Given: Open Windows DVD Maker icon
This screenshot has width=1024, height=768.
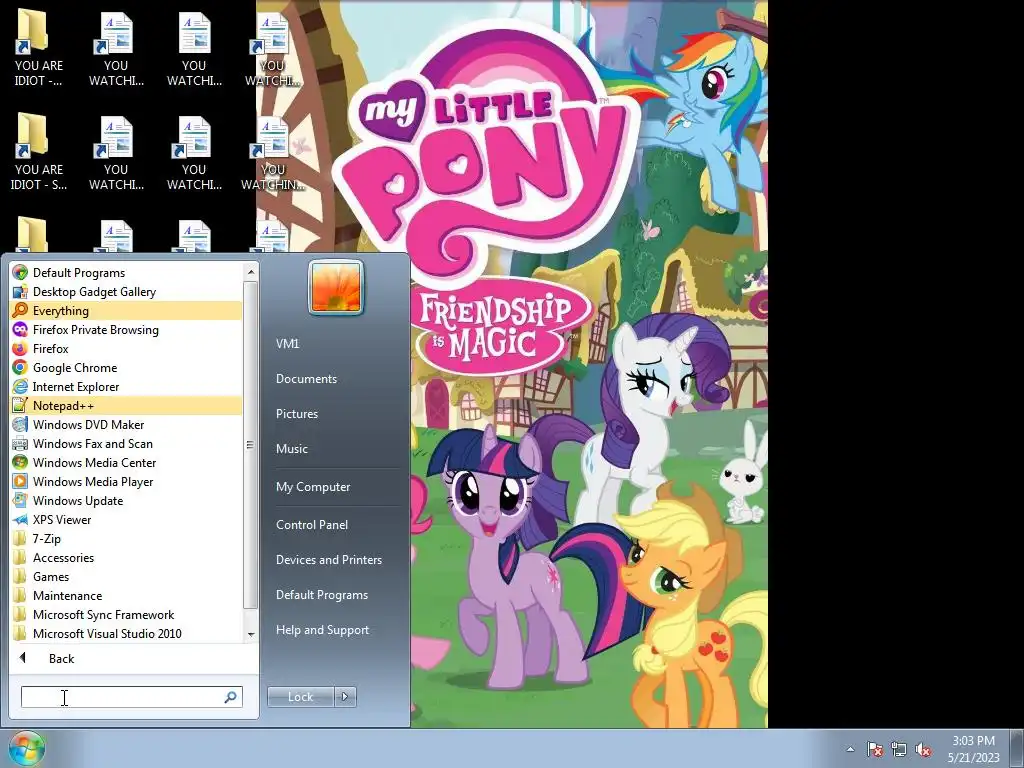Looking at the screenshot, I should (x=20, y=424).
